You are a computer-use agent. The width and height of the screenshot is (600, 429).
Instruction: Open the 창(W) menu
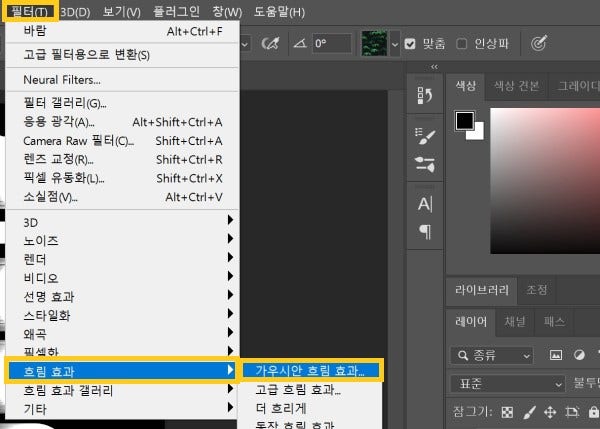tap(227, 12)
